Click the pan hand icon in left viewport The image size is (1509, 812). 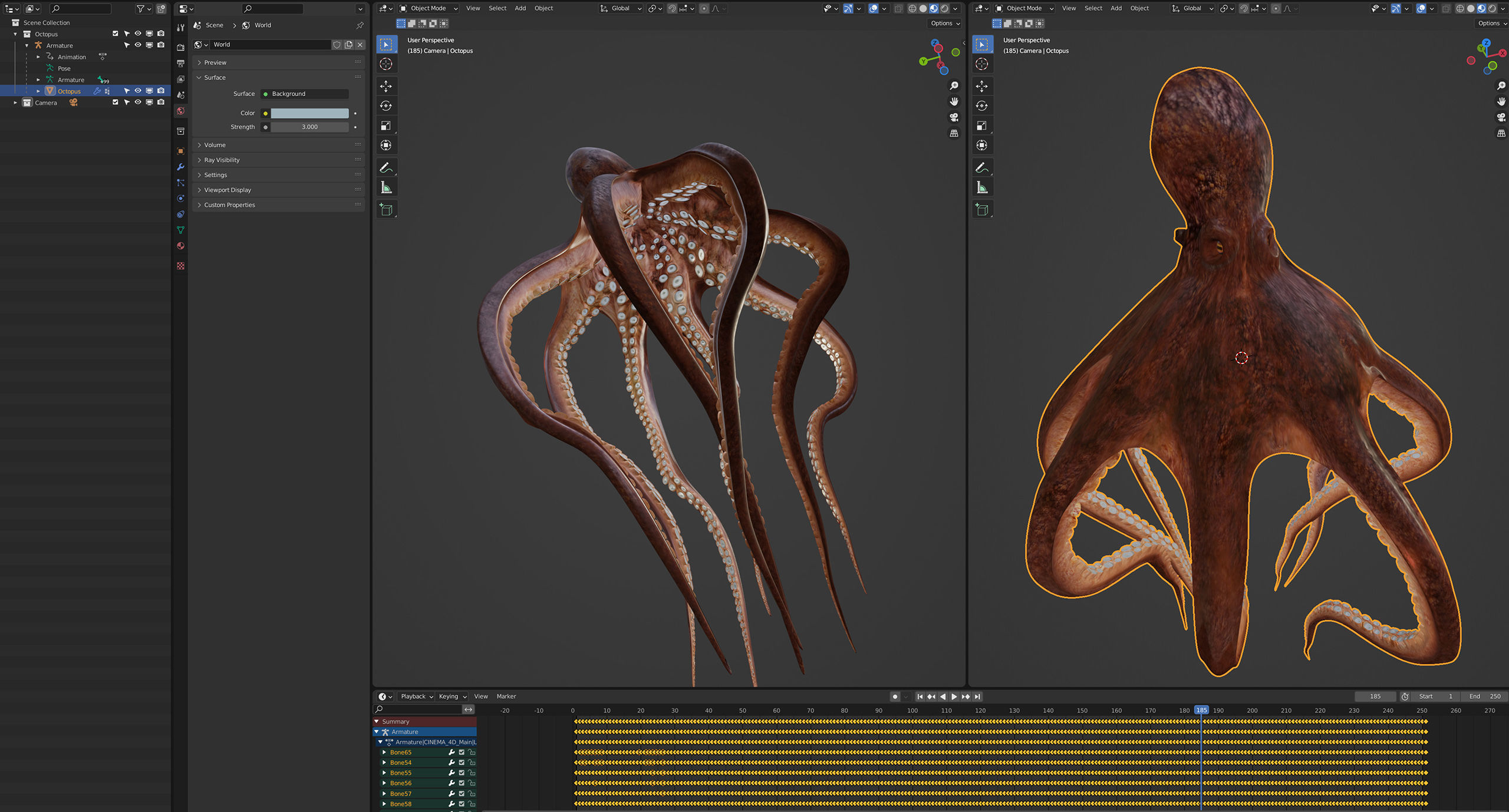954,102
